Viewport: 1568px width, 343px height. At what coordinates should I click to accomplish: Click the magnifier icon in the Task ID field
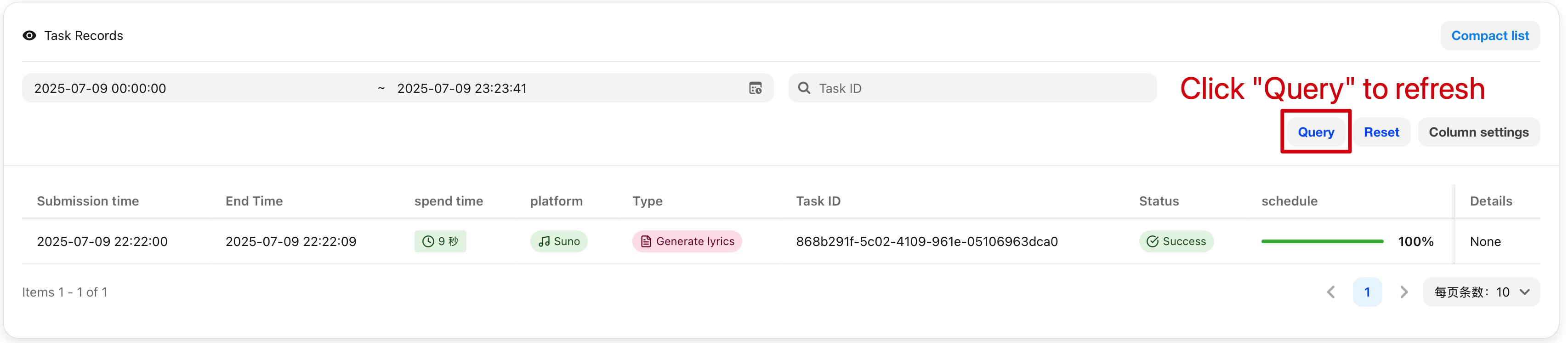[804, 88]
